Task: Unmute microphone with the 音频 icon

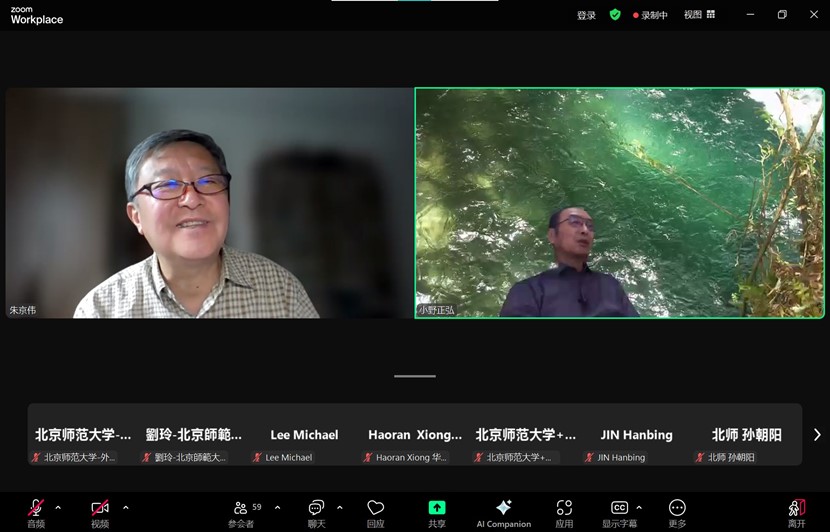Action: click(x=35, y=508)
